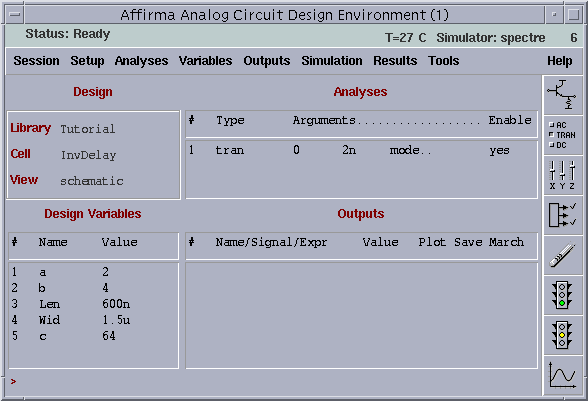Click the 'Outputs' section heading

(361, 213)
